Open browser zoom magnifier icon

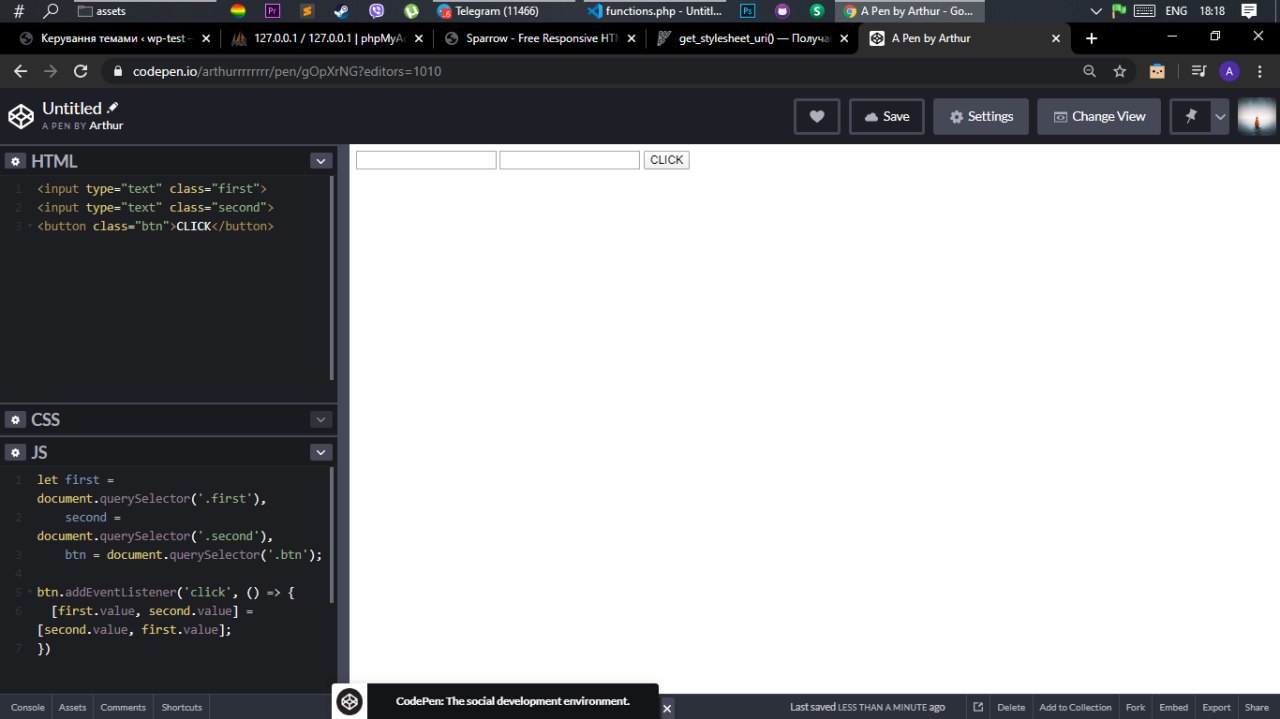coord(1089,71)
